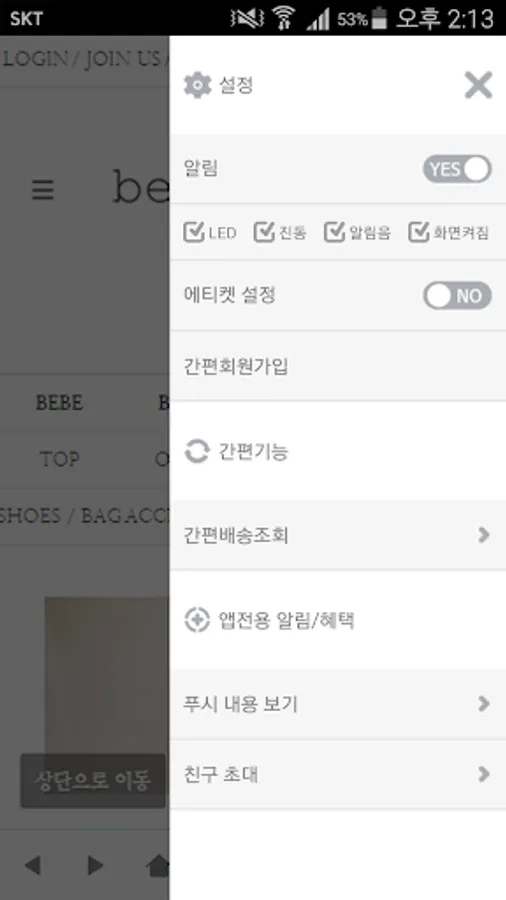
Task: Tap the forward arrow in bottom navigation
Action: pyautogui.click(x=95, y=865)
